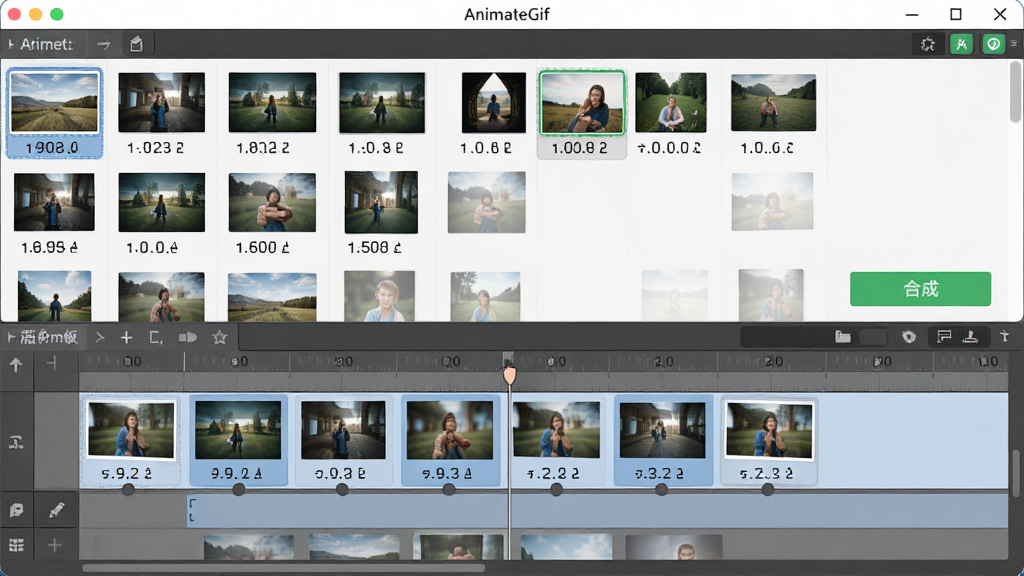
Task: Click the green 合成 button
Action: 920,289
